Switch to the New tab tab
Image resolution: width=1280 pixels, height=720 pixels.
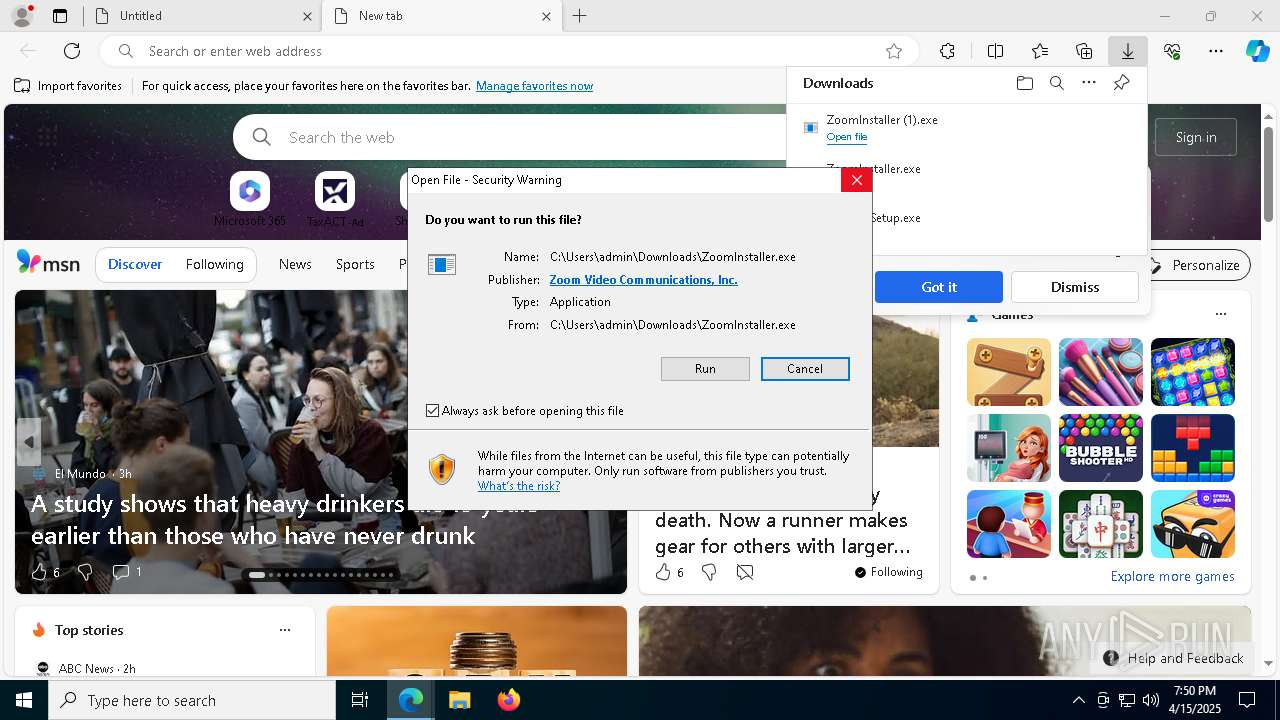point(441,16)
